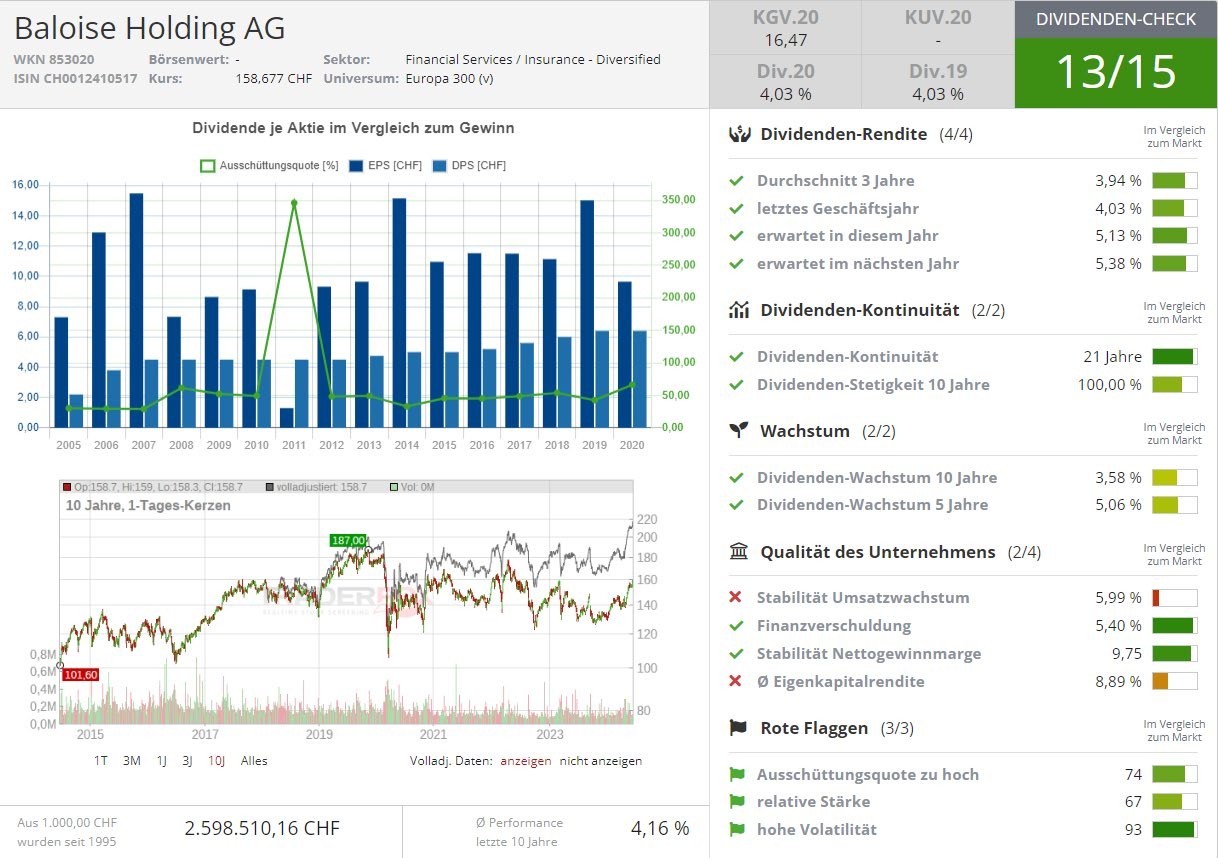Click the 2.598.510,16 CHF amount
Screen dimensions: 1218x858
click(262, 828)
